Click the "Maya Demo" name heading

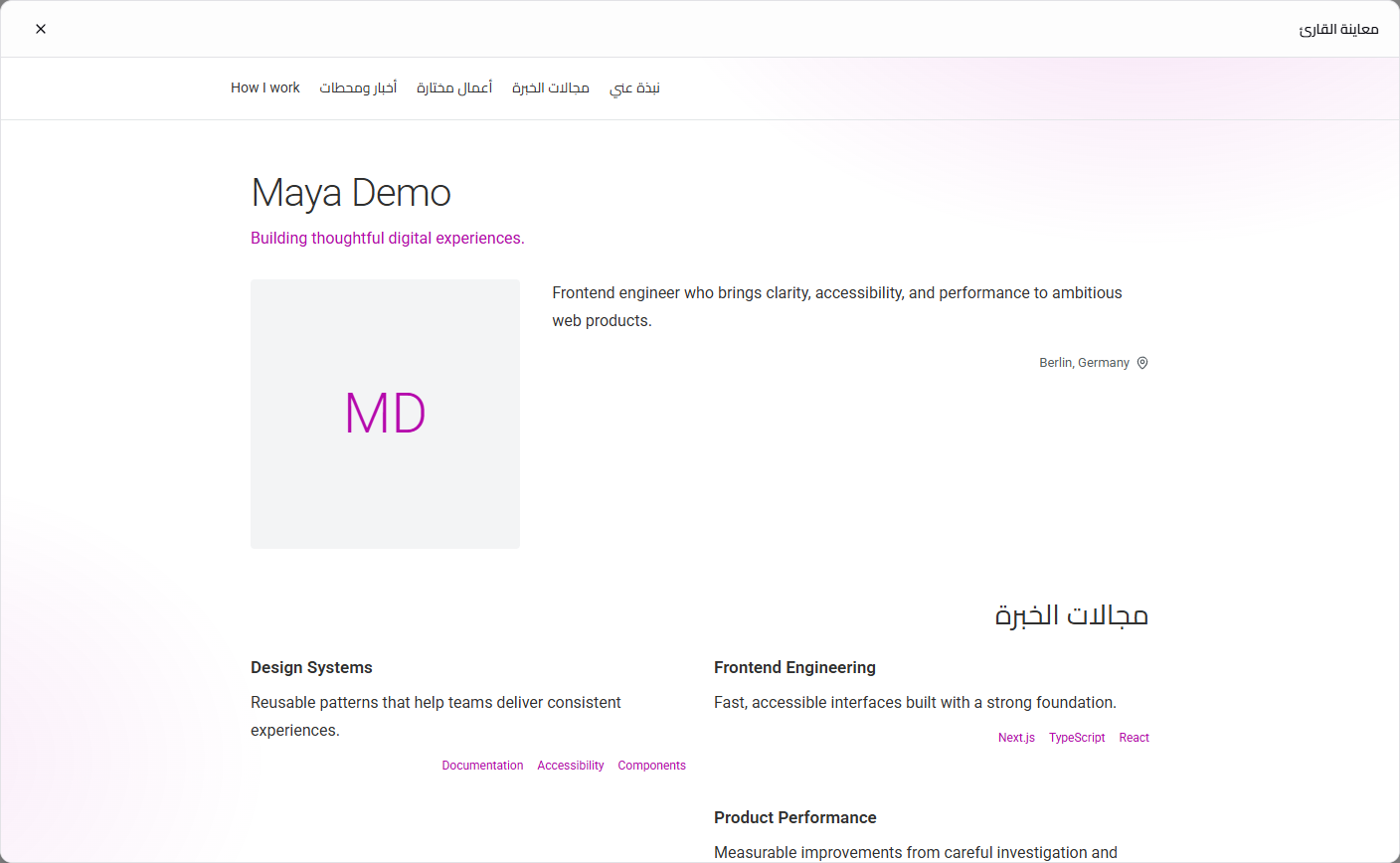[351, 193]
